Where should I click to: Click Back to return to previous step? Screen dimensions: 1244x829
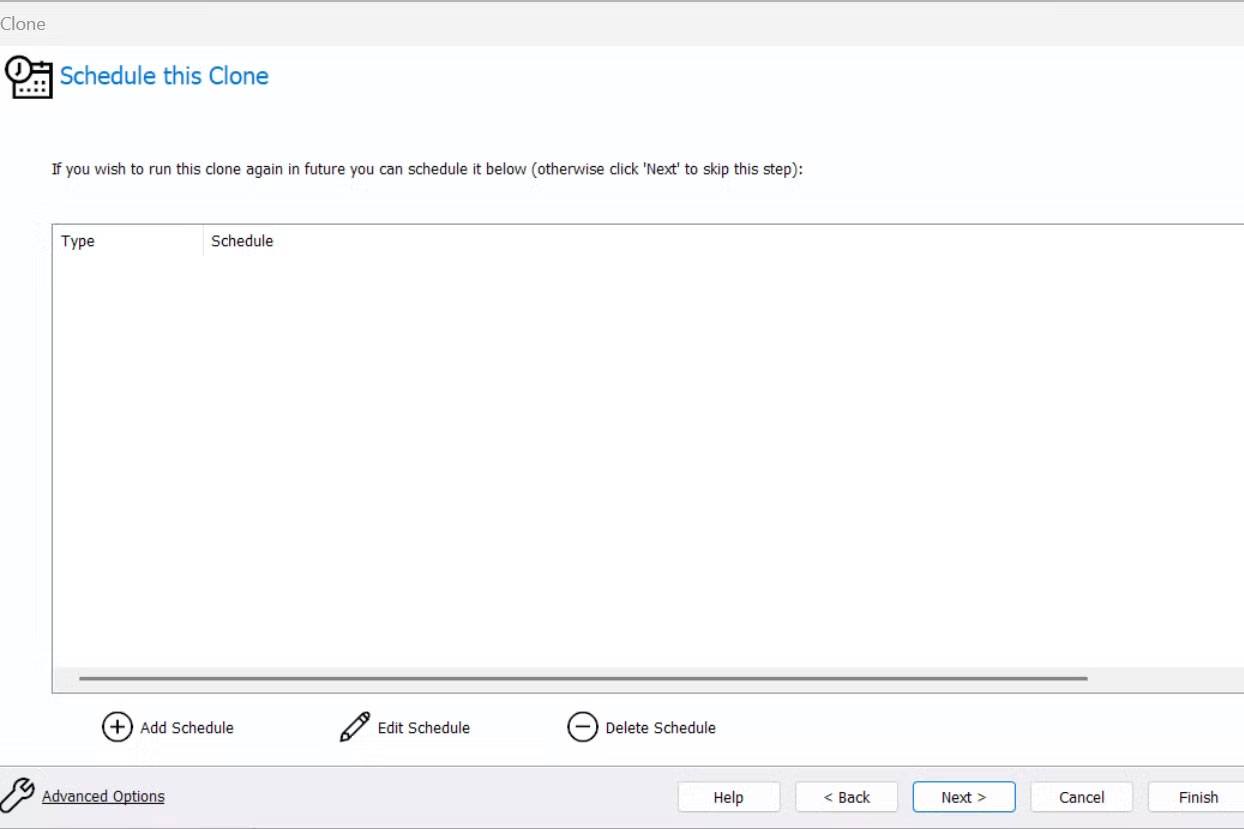point(846,797)
